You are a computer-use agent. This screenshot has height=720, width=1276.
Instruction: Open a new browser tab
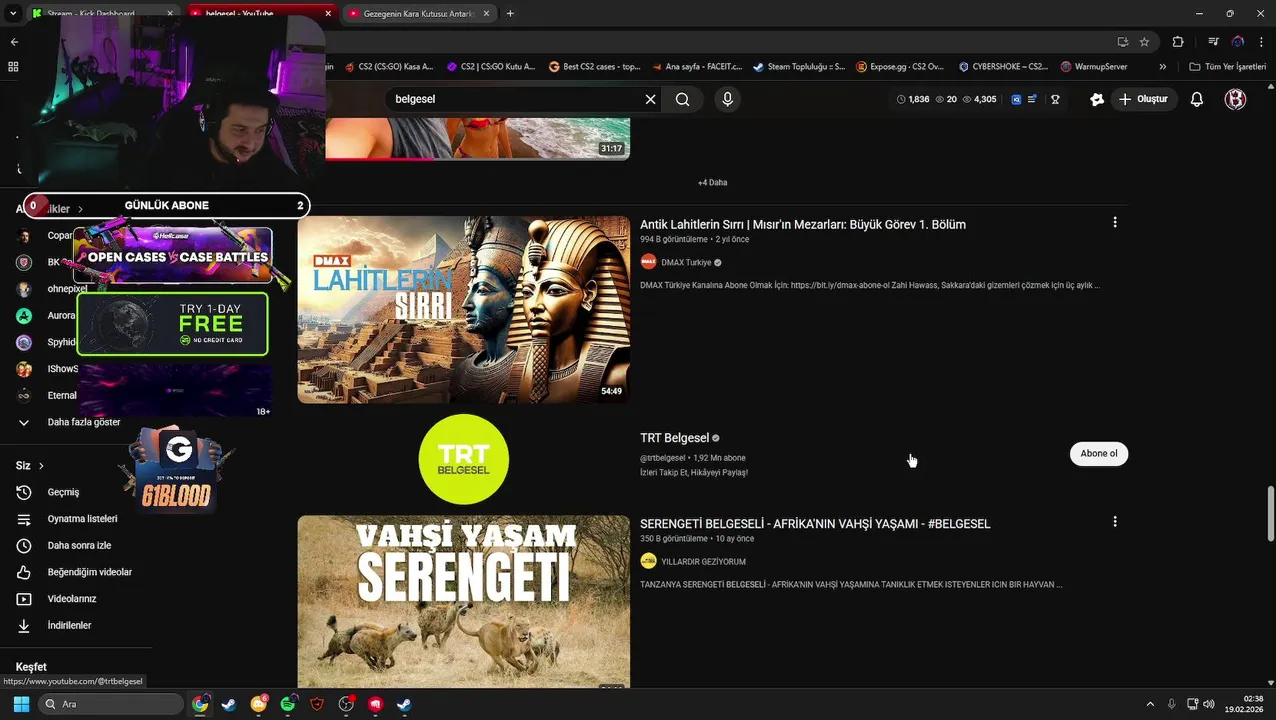click(510, 13)
